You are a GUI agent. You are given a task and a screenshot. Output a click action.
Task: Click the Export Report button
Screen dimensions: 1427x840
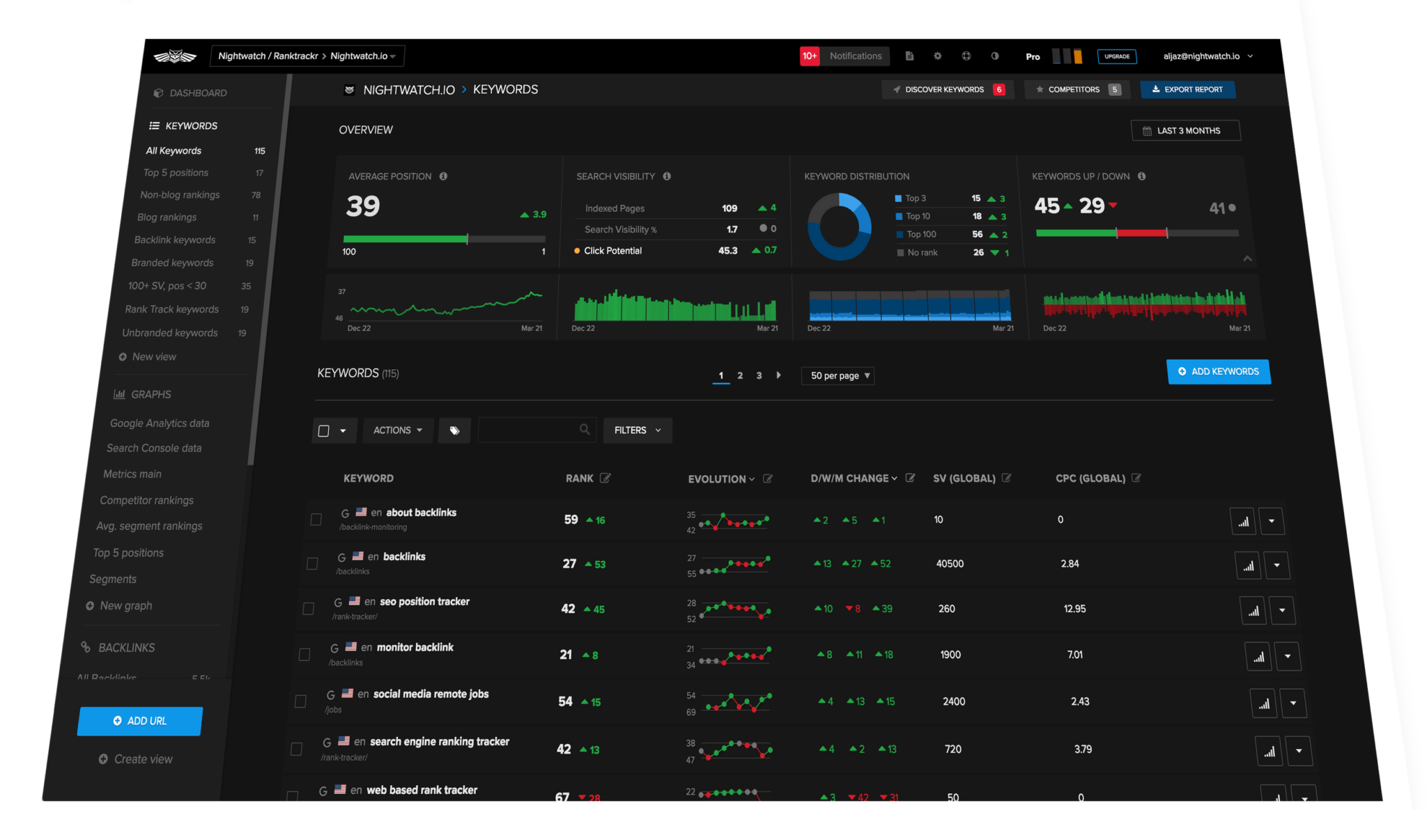click(1187, 89)
